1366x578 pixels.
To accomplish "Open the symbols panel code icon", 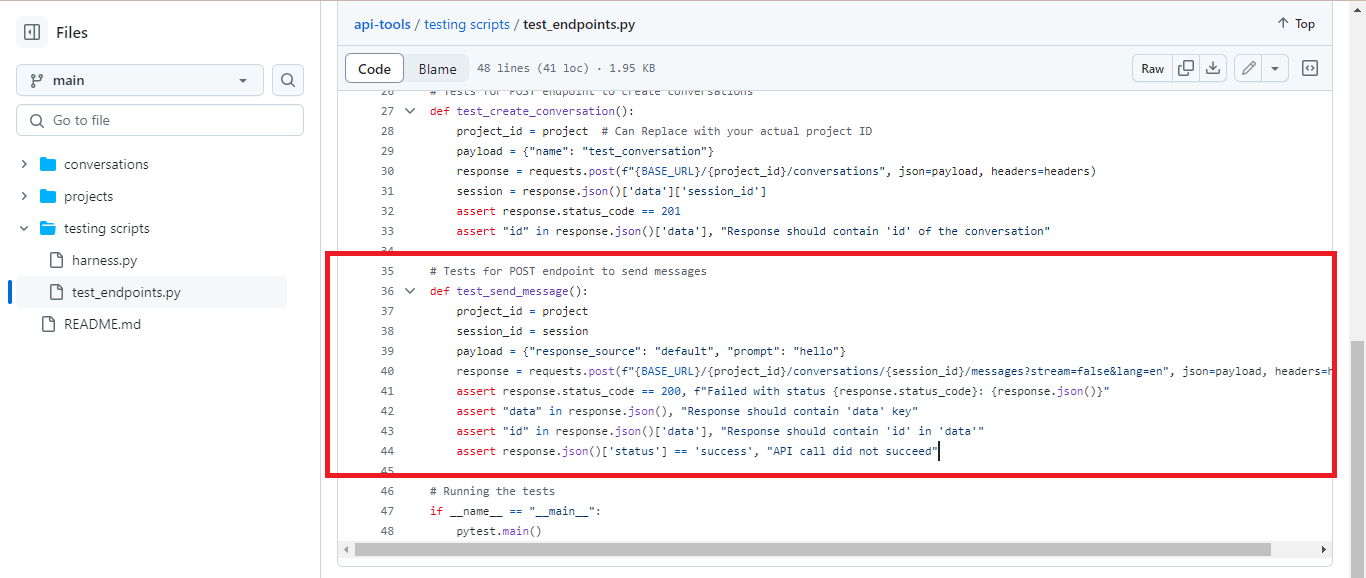I will [x=1311, y=68].
